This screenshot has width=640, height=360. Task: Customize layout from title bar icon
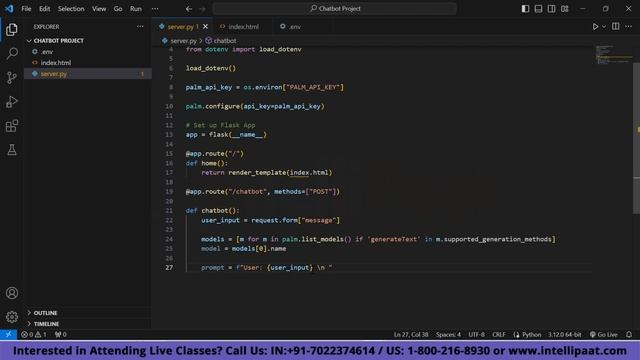pyautogui.click(x=564, y=9)
